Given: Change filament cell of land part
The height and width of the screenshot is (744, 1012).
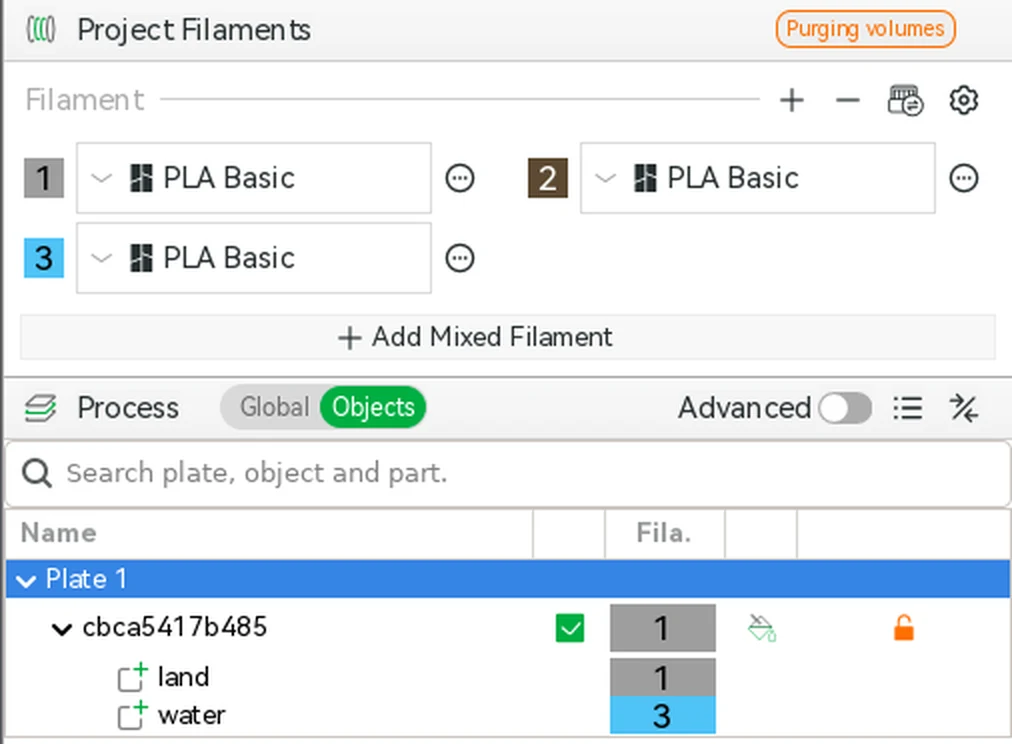Looking at the screenshot, I should pos(663,678).
